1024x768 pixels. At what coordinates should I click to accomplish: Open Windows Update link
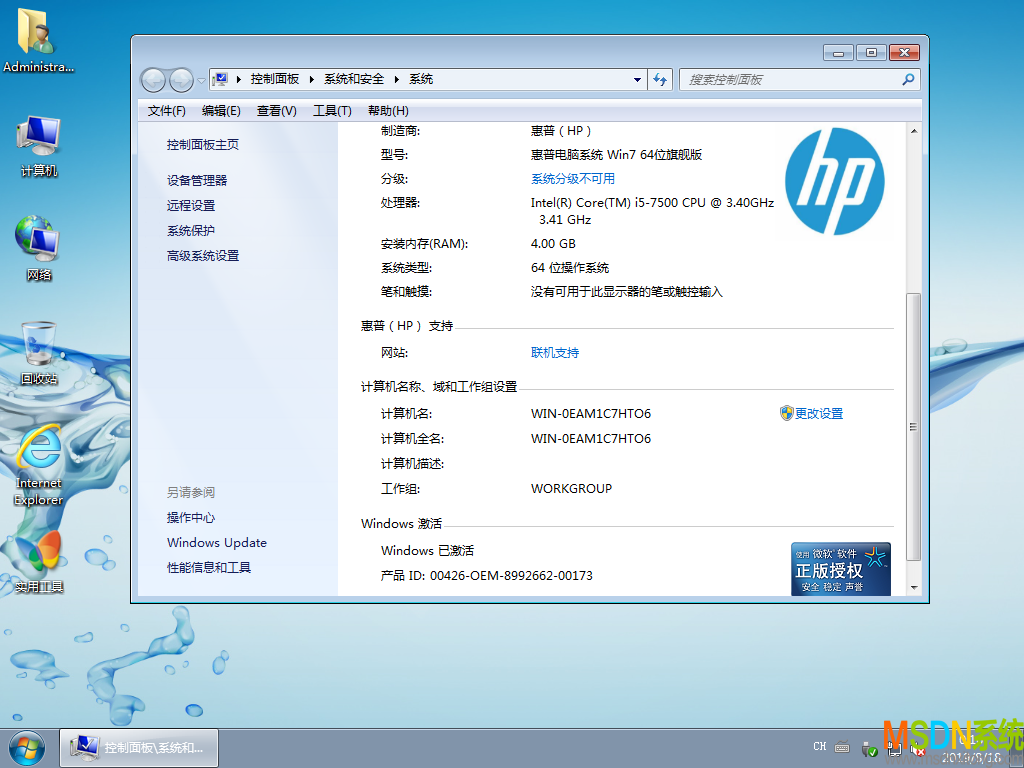click(217, 543)
